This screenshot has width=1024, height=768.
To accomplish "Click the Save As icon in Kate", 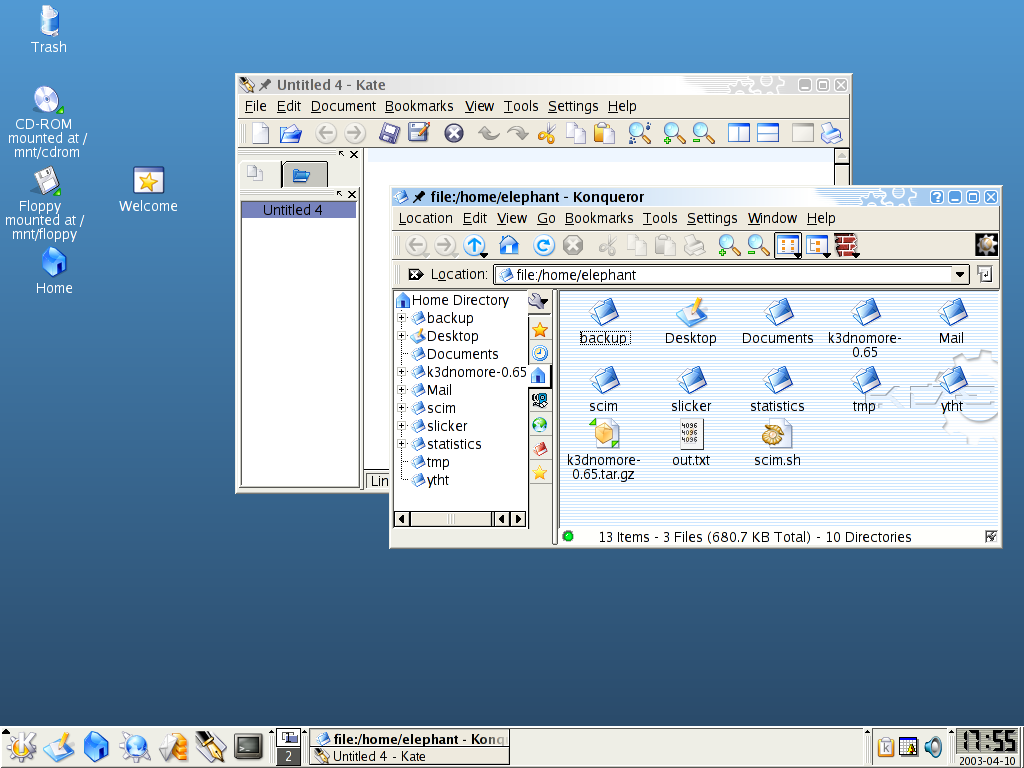I will pos(419,133).
